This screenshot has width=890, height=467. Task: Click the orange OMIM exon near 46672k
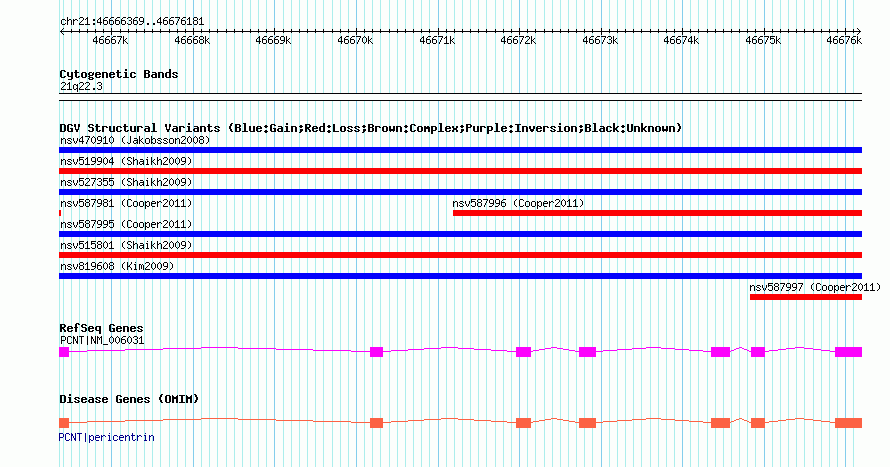pos(523,423)
